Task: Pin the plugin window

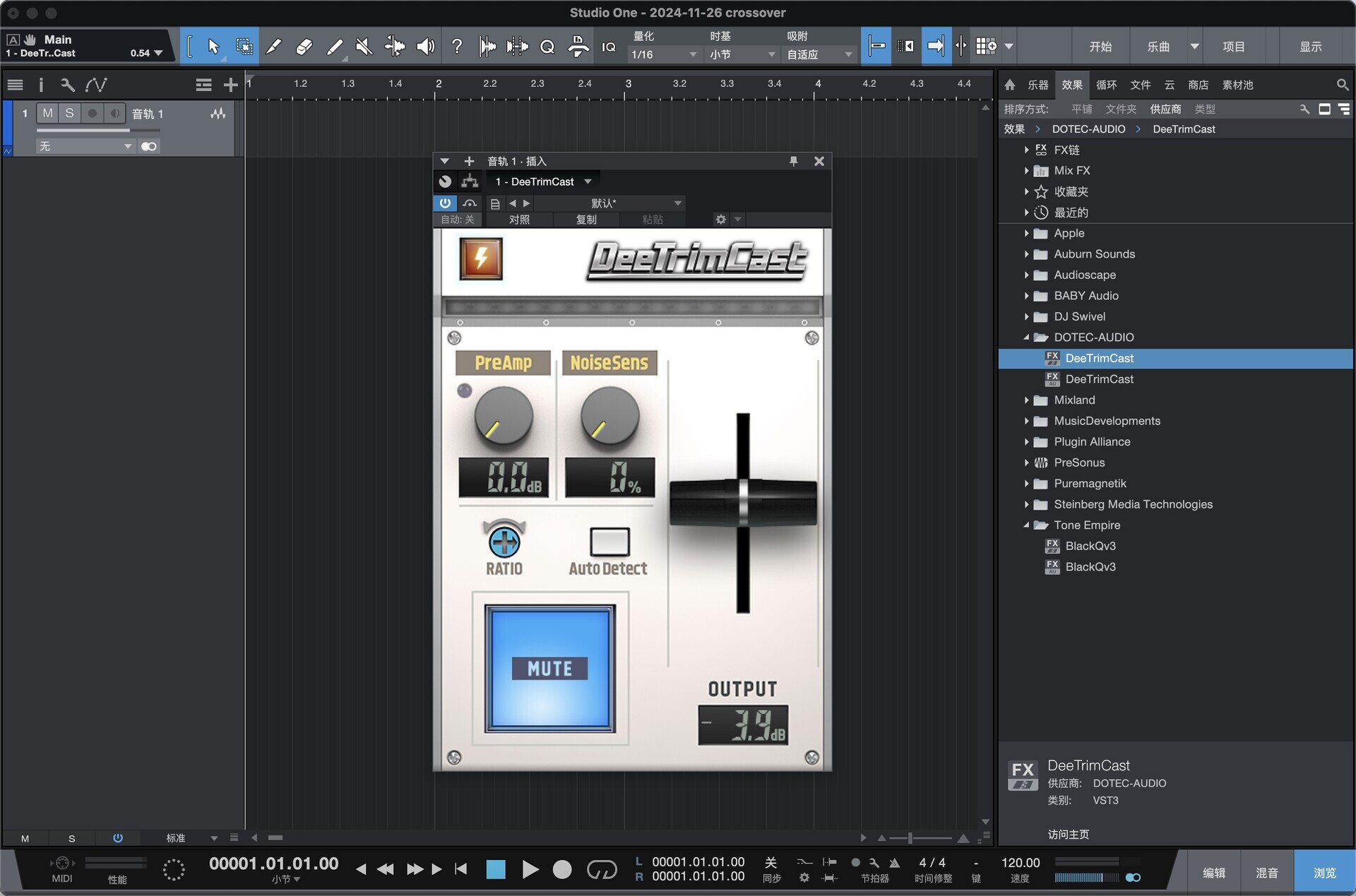Action: tap(793, 161)
